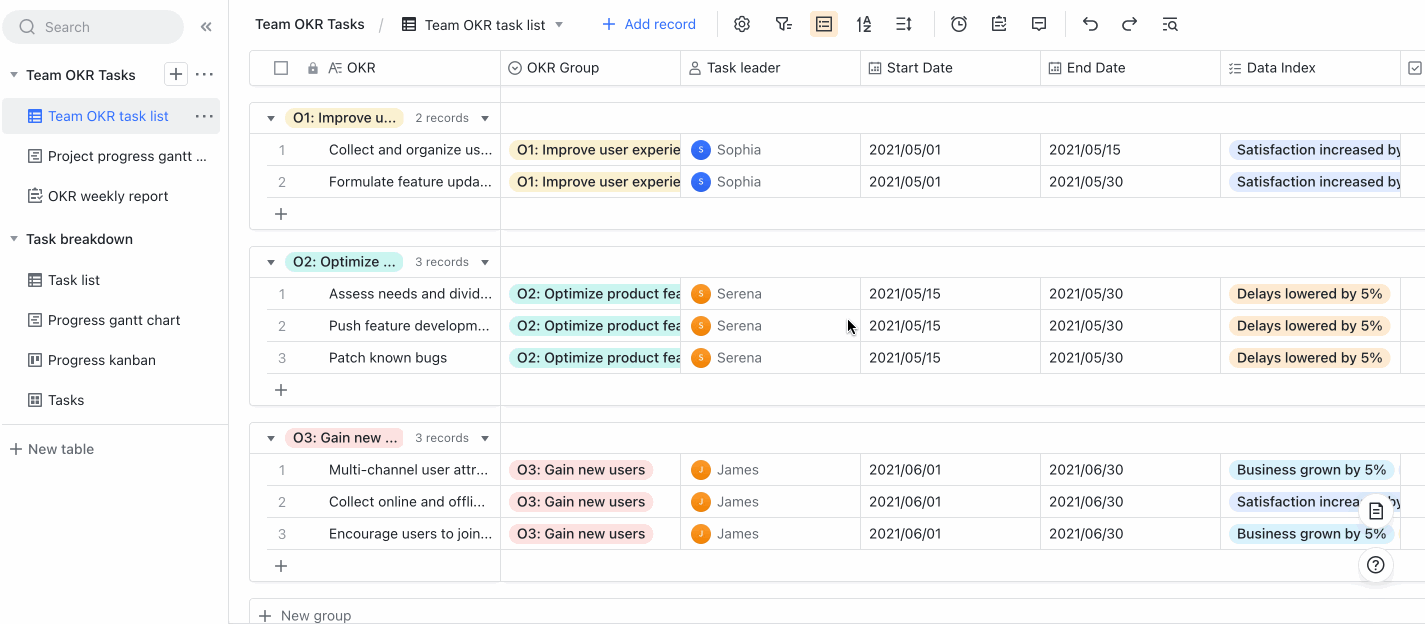Image resolution: width=1425 pixels, height=624 pixels.
Task: Collapse the O1: Improve group
Action: point(271,118)
